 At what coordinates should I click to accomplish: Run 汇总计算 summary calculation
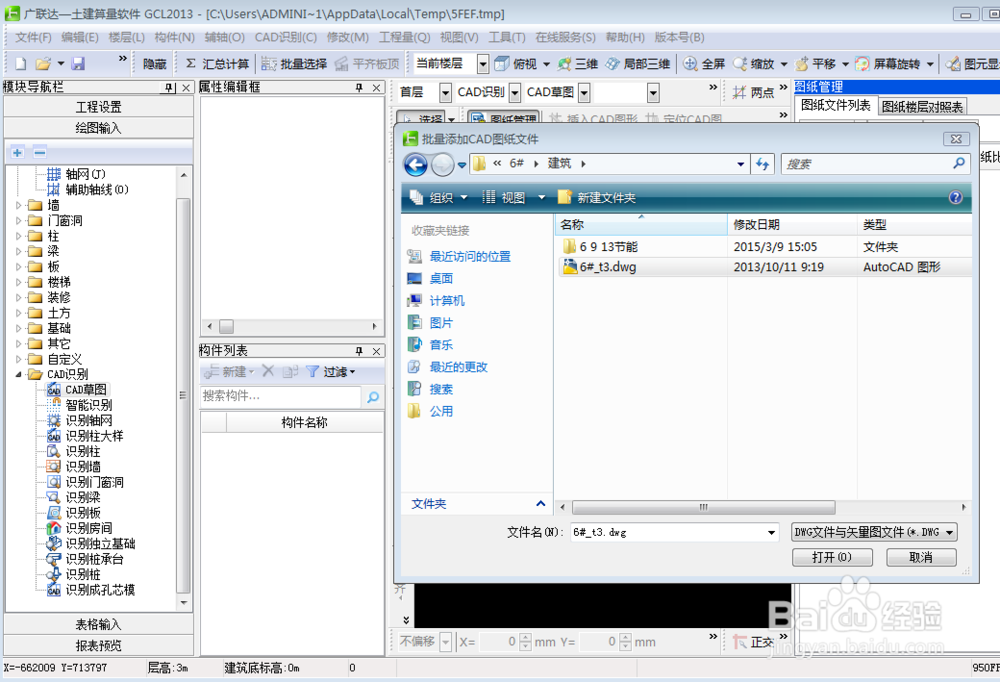pyautogui.click(x=217, y=64)
